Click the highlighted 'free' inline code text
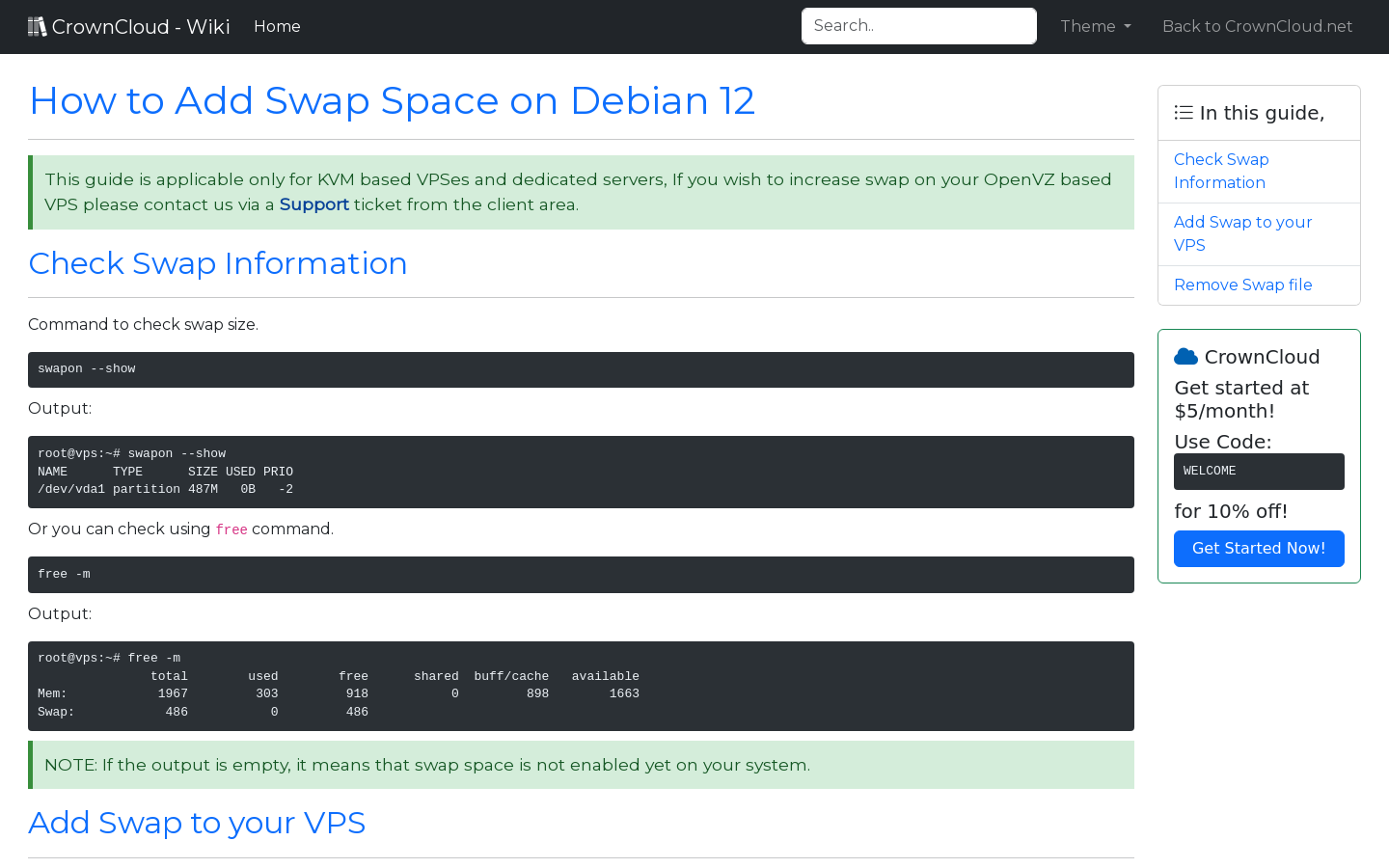1389x868 pixels. 231,529
